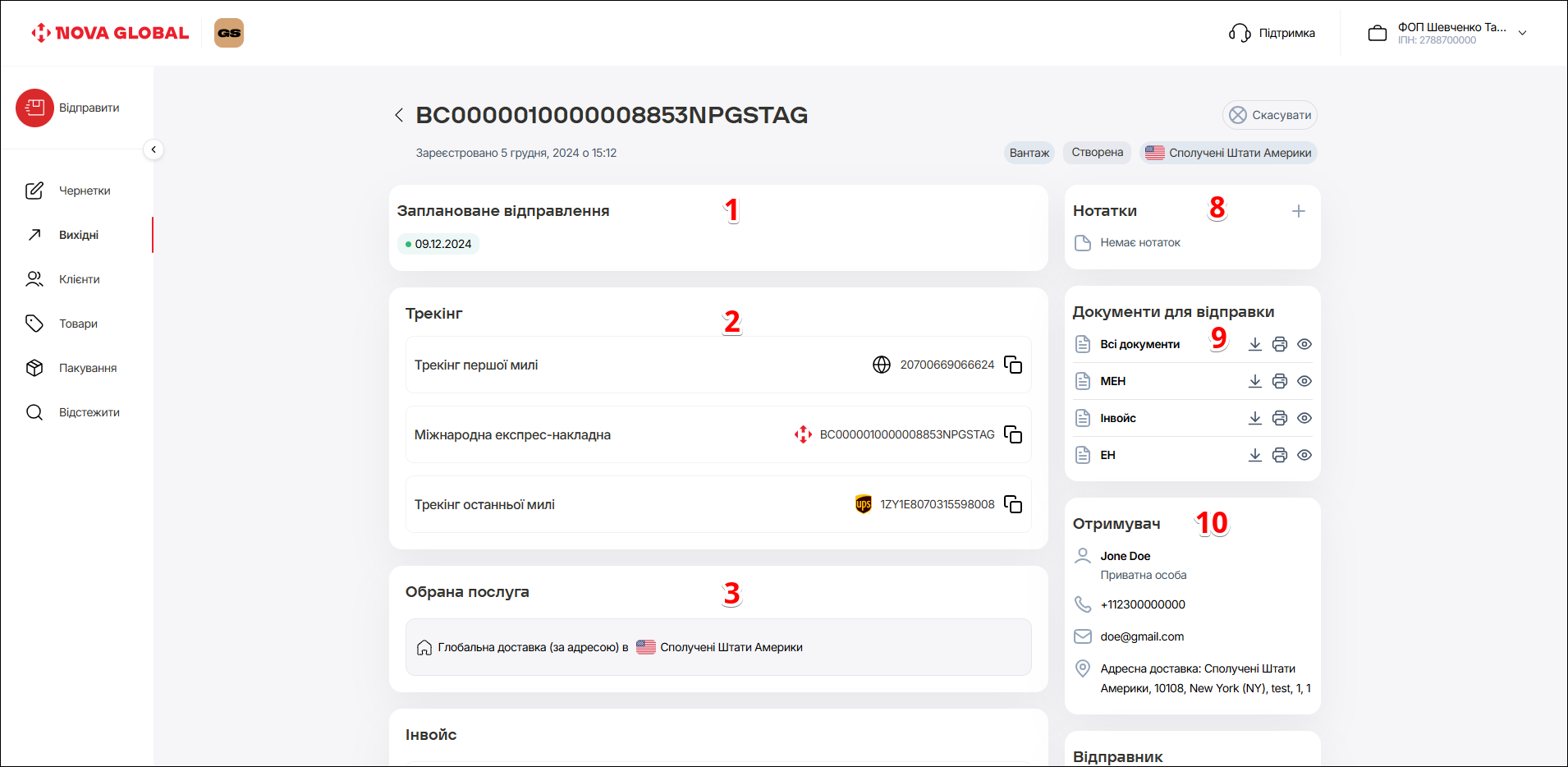Preview all documents with eye icon
The height and width of the screenshot is (767, 1568).
1304,344
